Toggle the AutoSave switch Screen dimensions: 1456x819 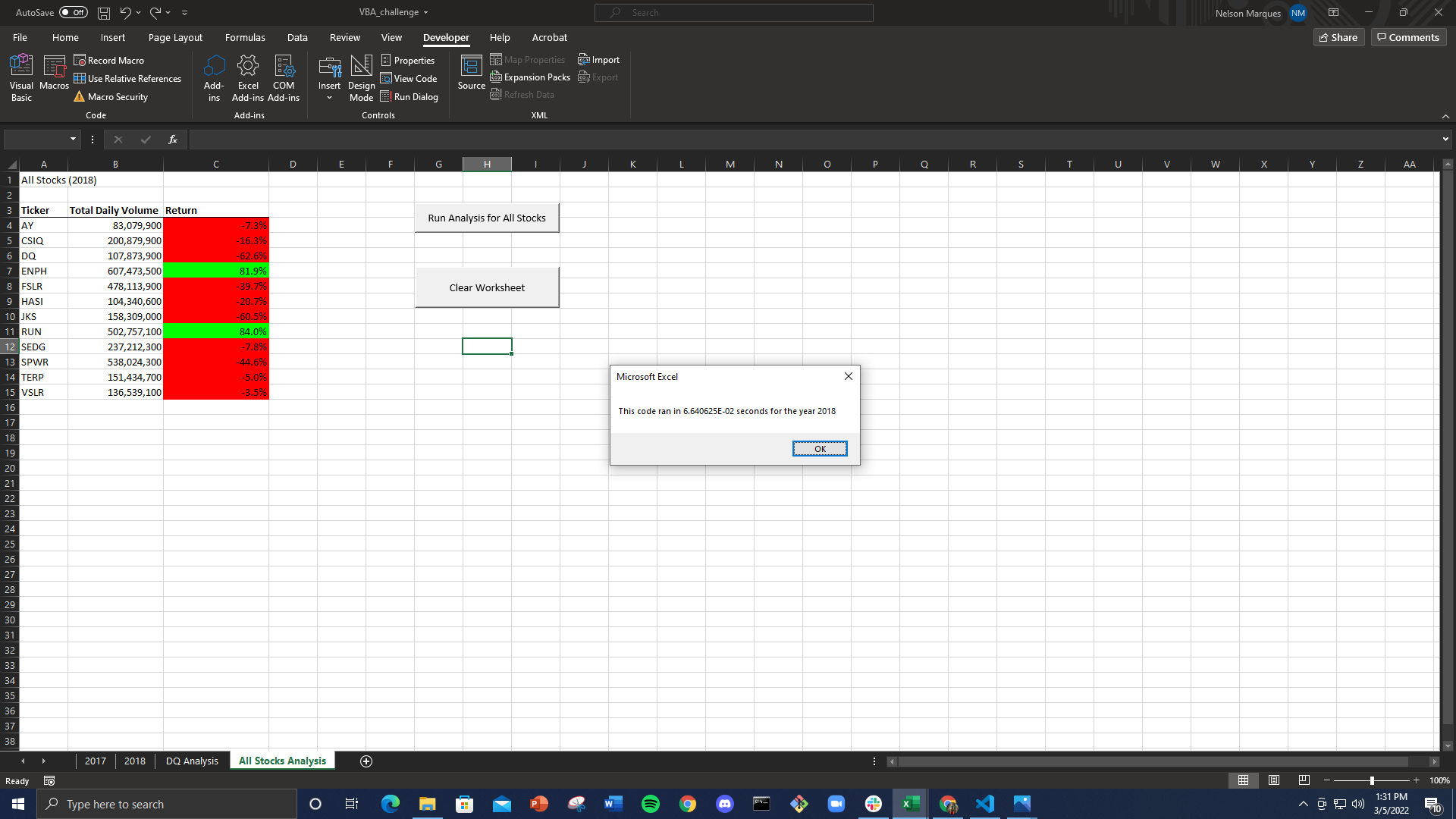(x=74, y=12)
